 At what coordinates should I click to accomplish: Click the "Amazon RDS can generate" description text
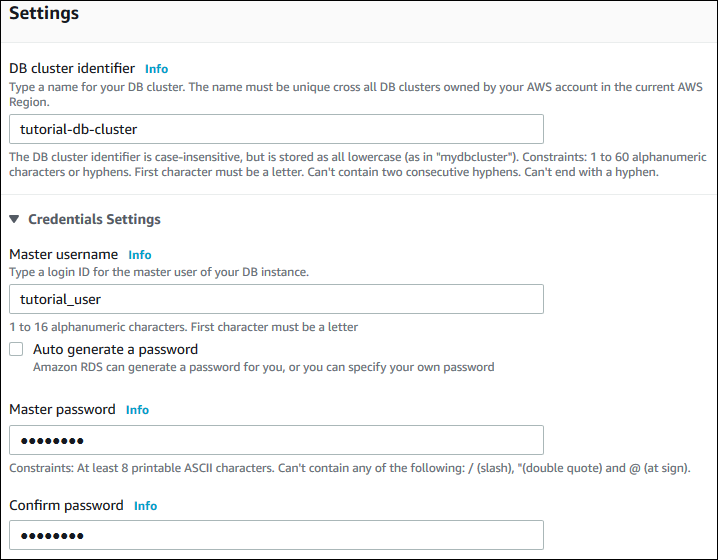pyautogui.click(x=263, y=367)
